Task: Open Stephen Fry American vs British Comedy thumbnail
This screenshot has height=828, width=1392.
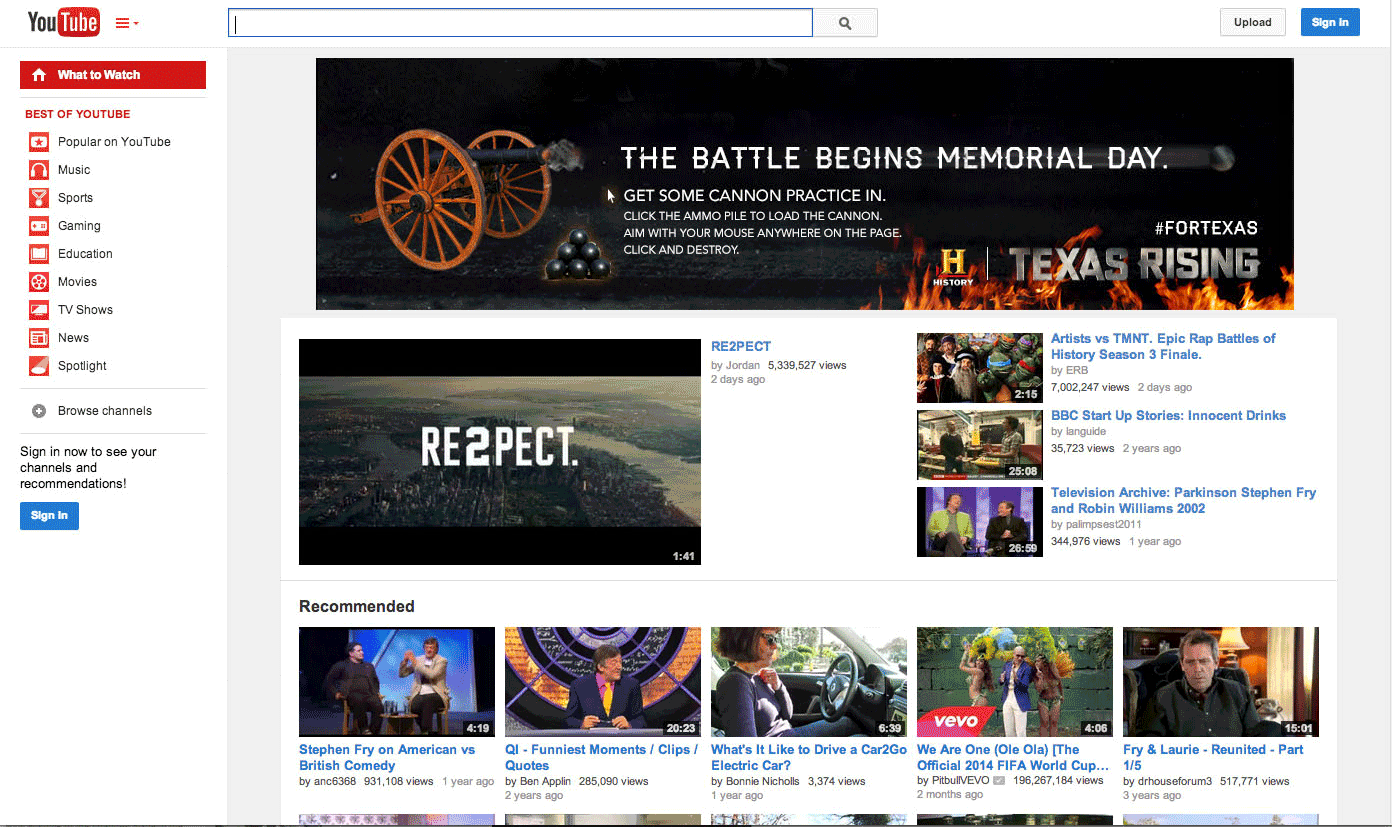Action: (397, 682)
